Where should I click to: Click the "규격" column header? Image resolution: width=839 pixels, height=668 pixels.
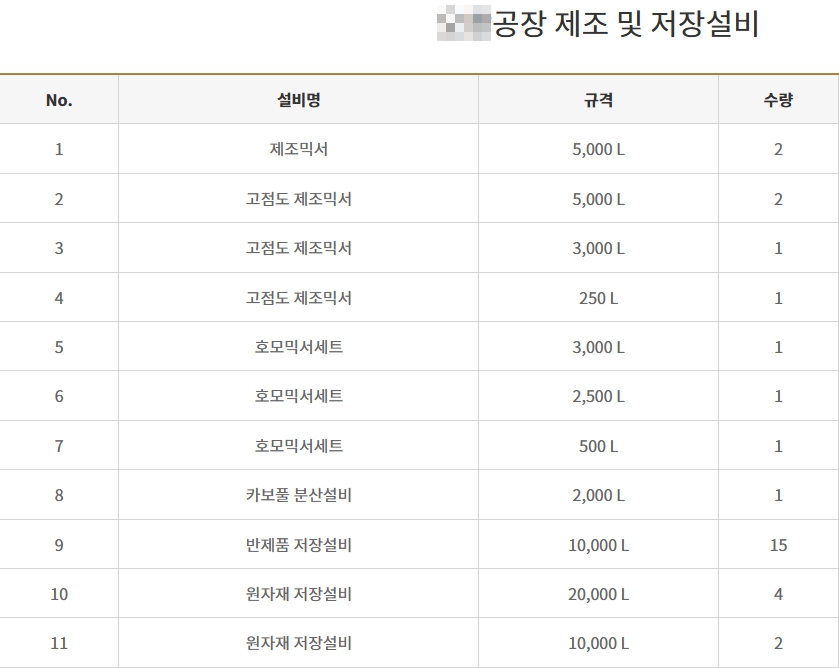coord(598,100)
